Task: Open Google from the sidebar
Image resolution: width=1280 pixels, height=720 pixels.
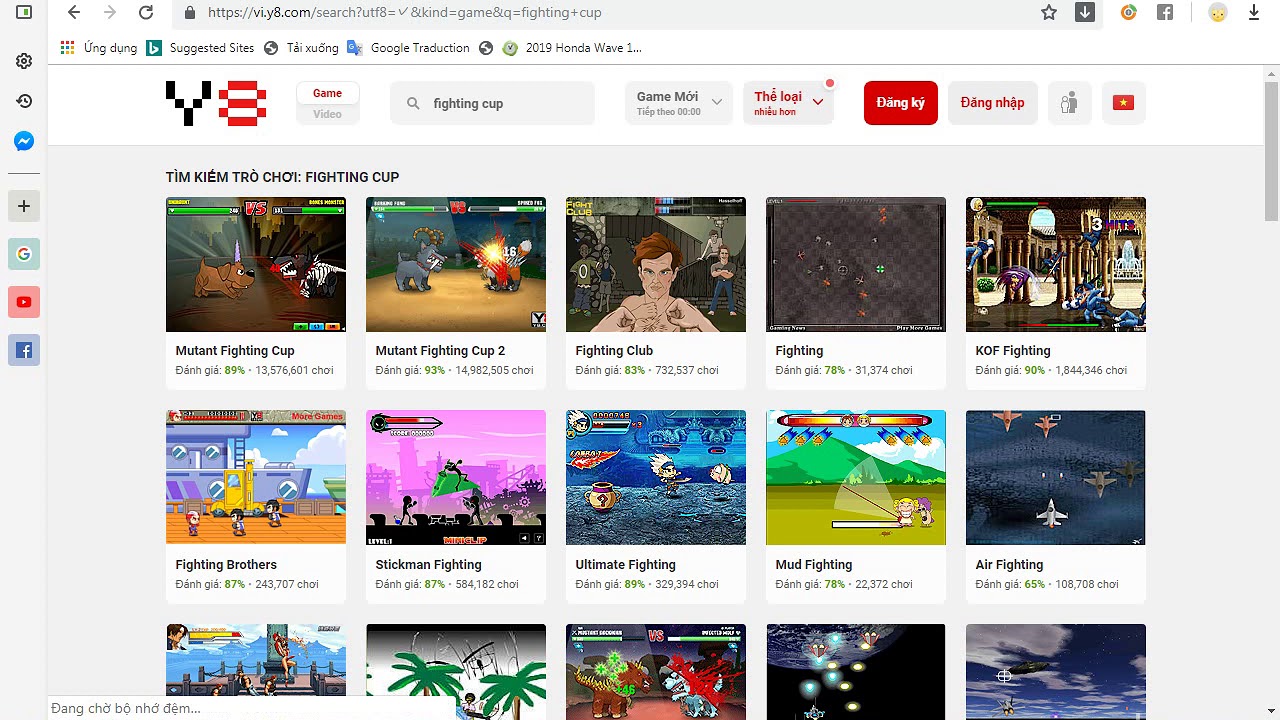Action: (24, 254)
